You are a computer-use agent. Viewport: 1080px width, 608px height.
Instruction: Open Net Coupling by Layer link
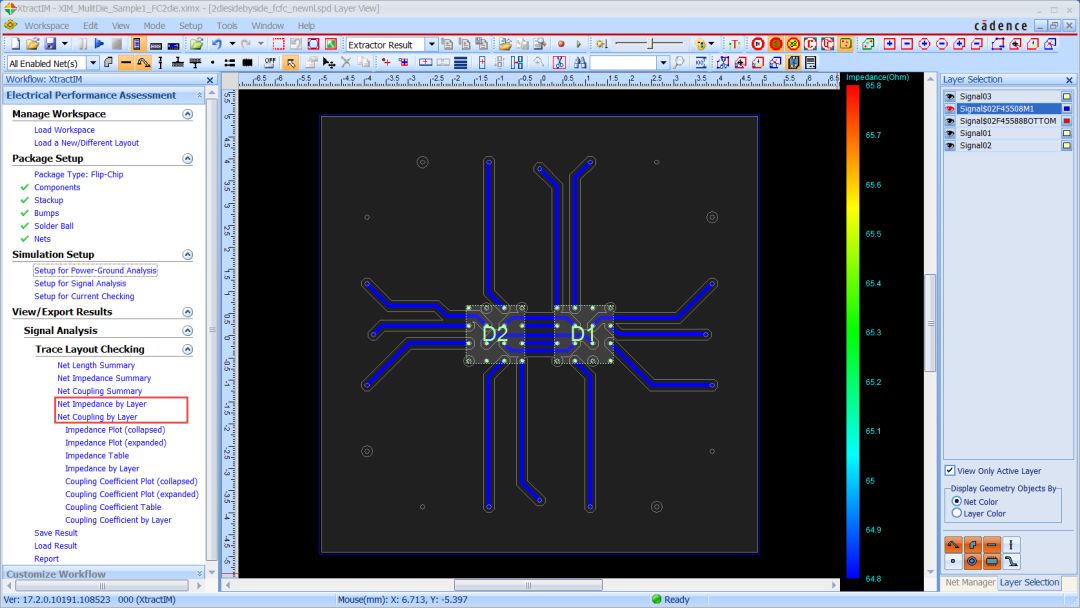tap(97, 417)
